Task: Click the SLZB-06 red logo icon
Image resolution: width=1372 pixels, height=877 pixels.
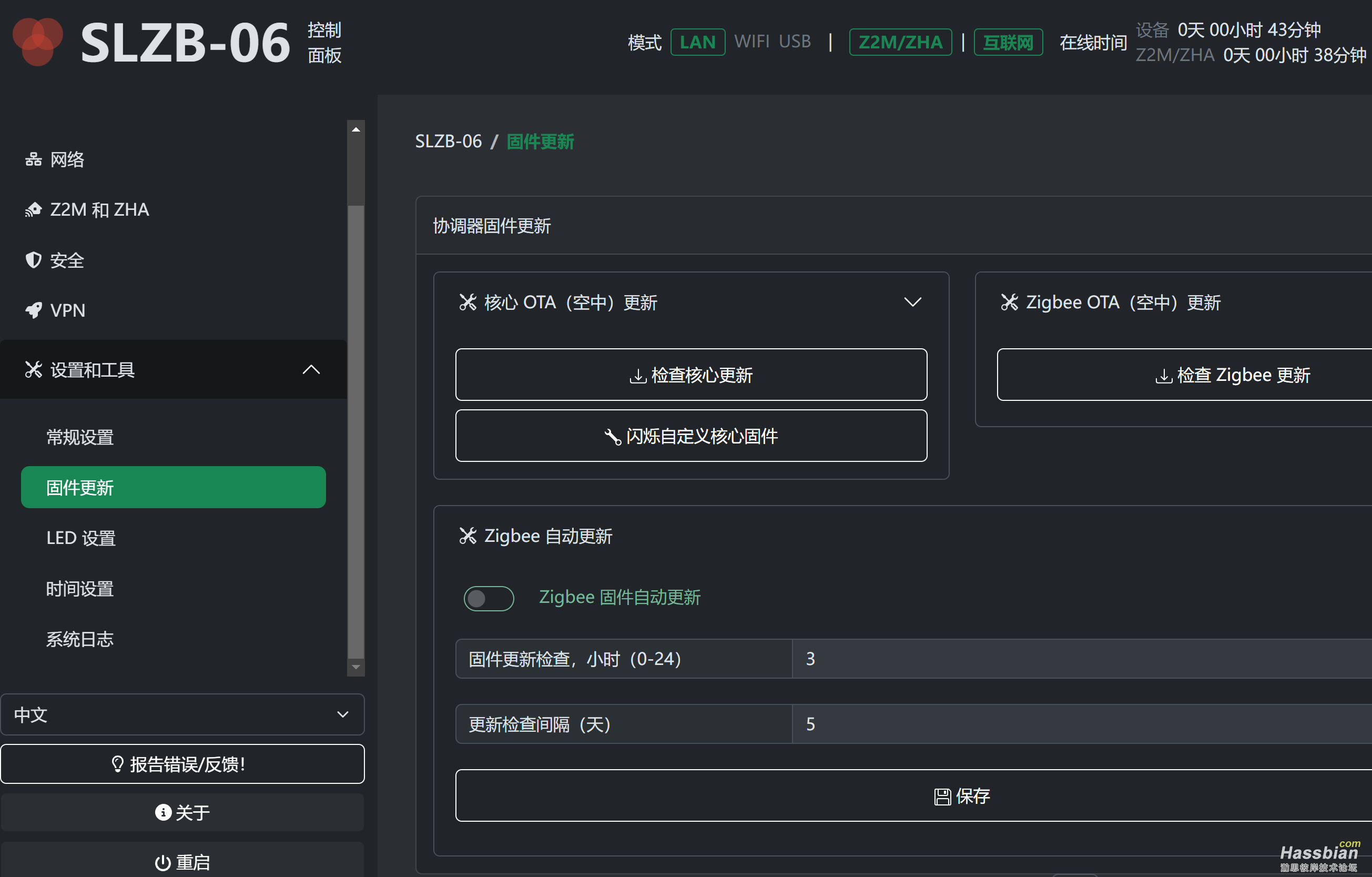Action: 38,41
